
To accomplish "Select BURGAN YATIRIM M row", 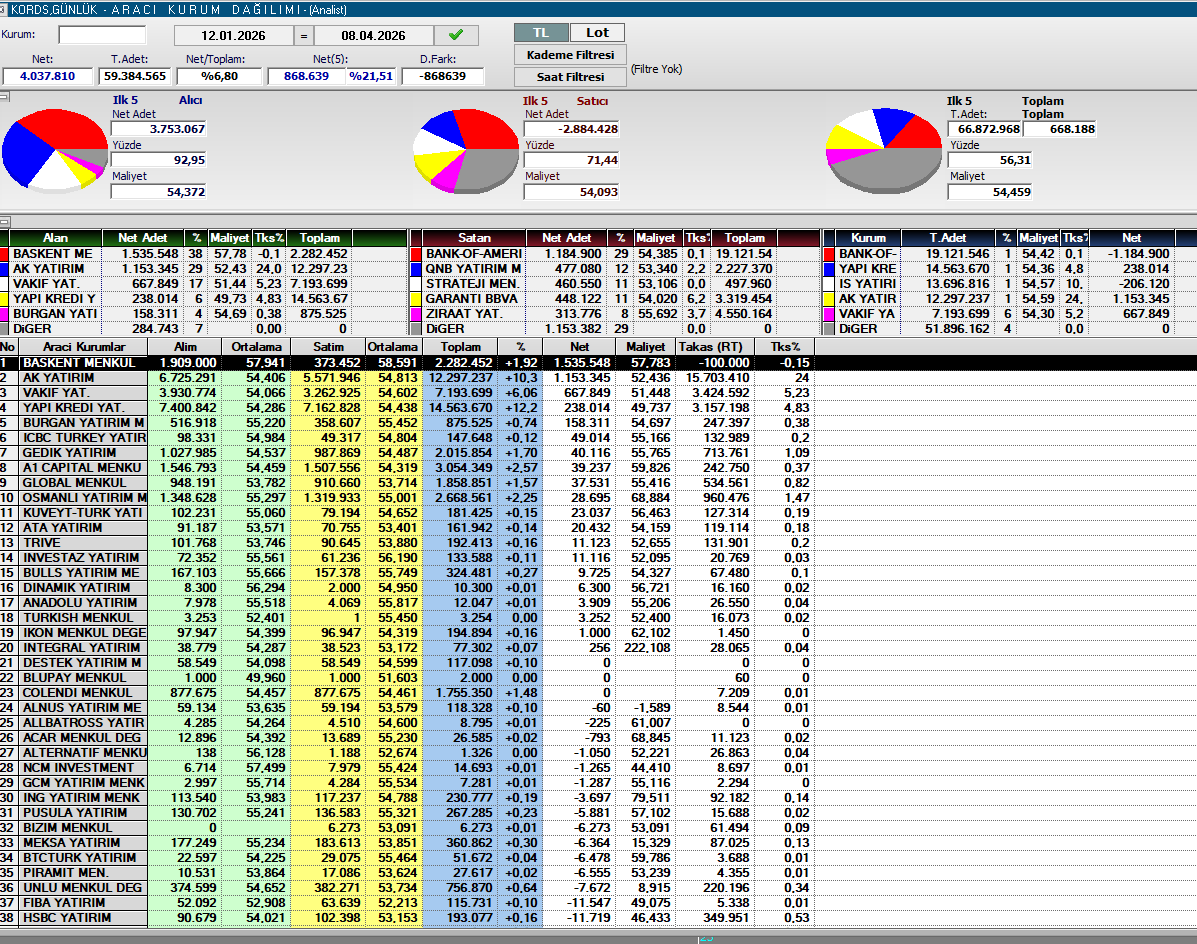I will (x=407, y=423).
